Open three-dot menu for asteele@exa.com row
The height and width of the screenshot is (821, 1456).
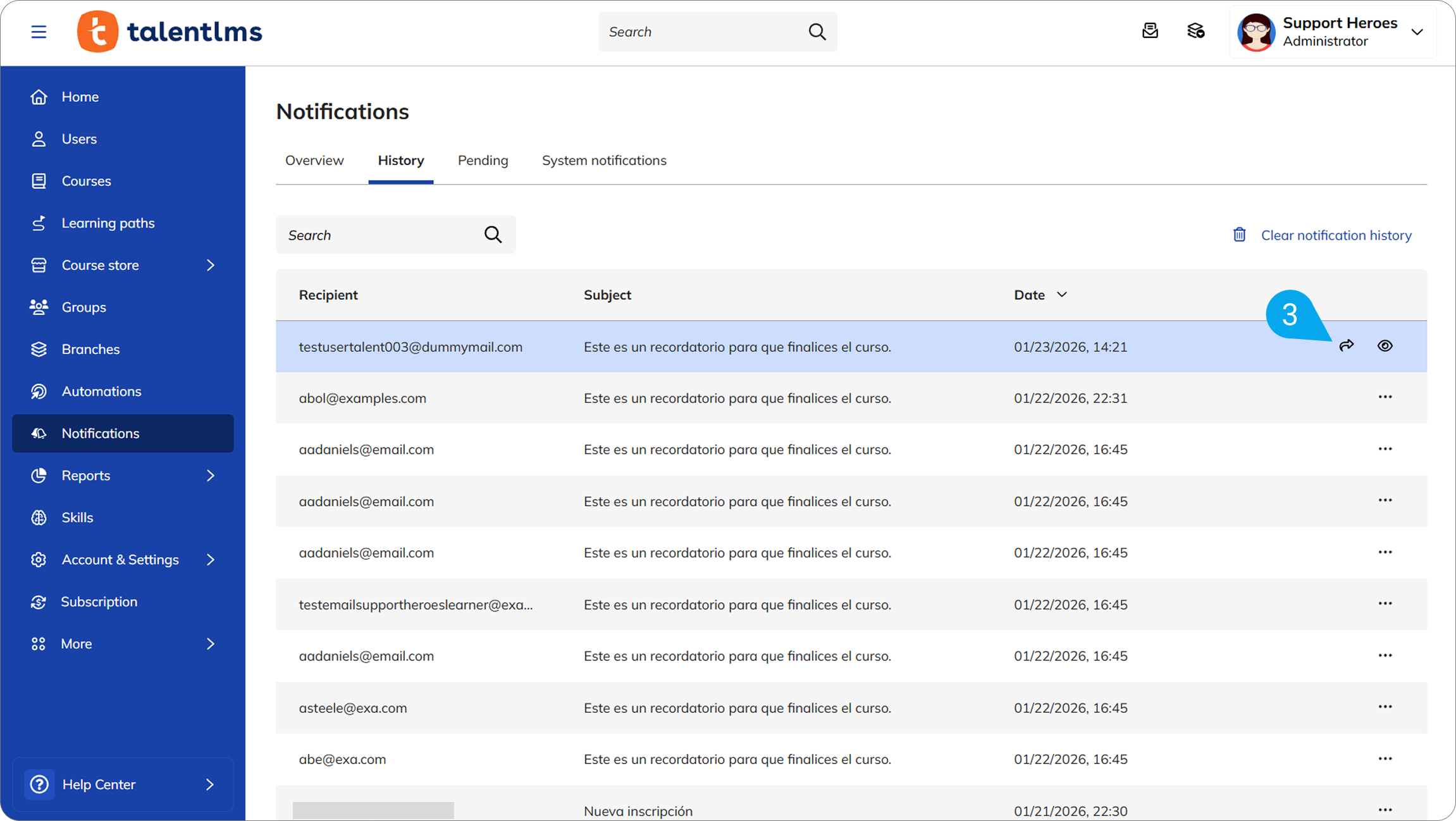pos(1385,707)
